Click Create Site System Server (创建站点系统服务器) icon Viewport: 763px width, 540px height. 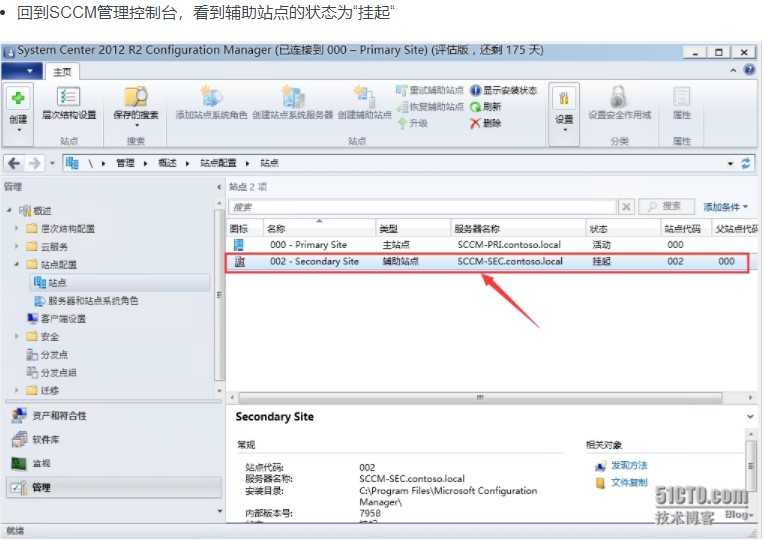292,103
